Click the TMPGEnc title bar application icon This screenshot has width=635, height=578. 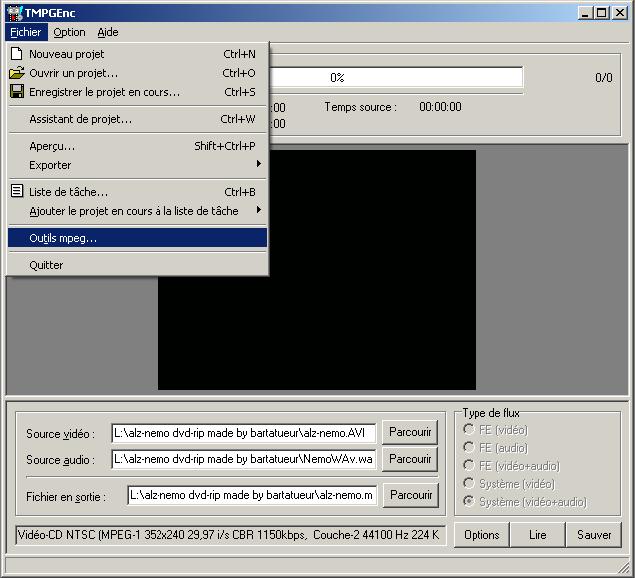pos(12,12)
